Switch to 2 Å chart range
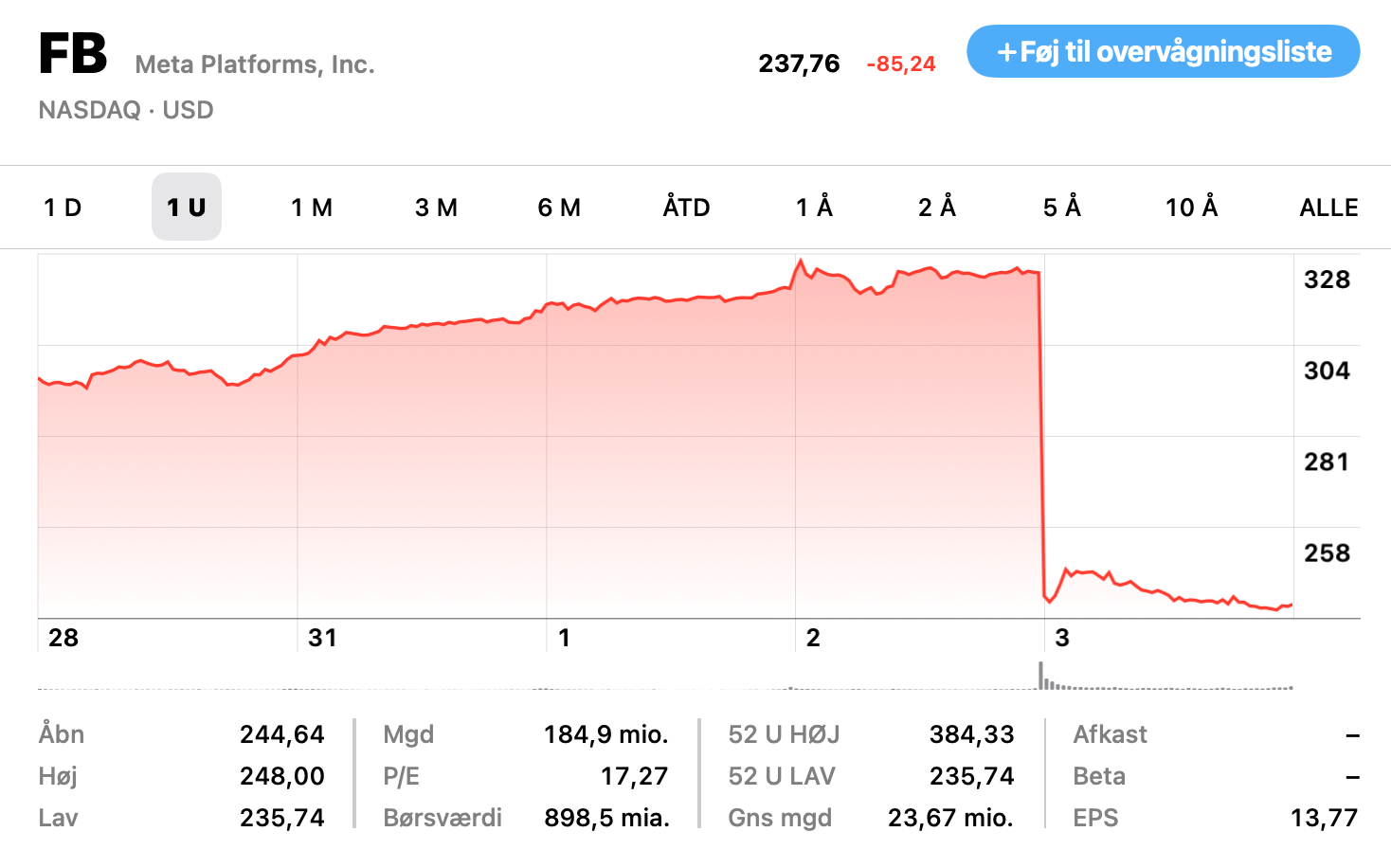1391x868 pixels. tap(937, 208)
